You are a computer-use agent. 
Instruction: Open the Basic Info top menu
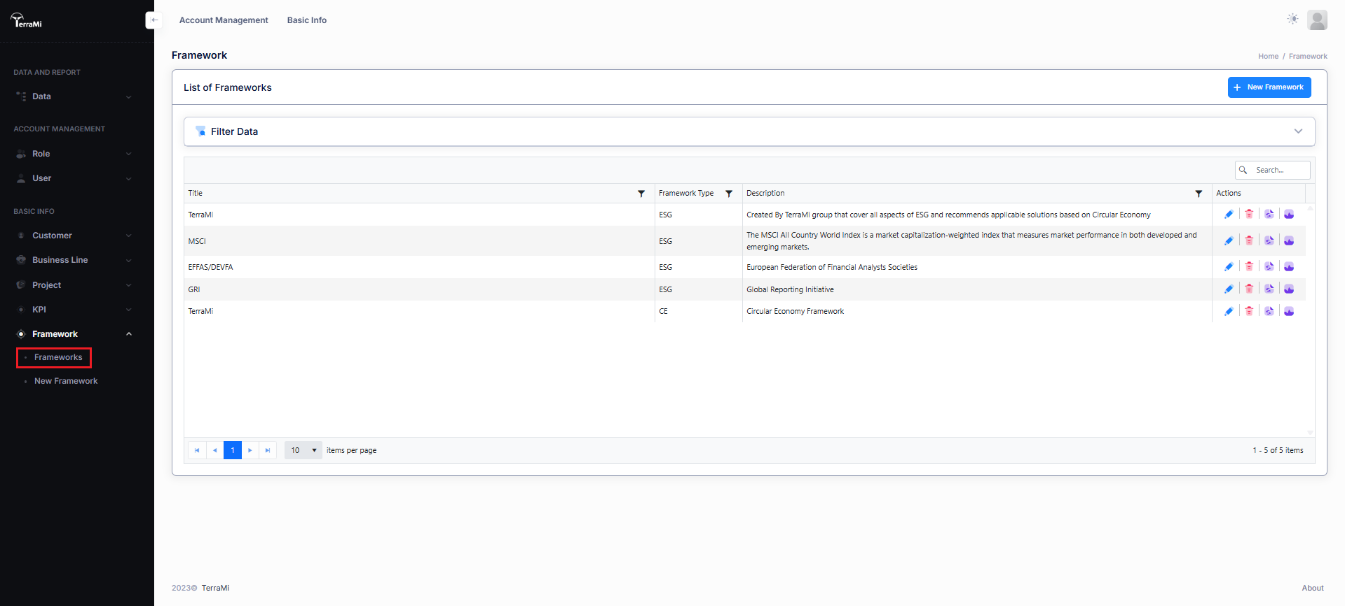(306, 20)
